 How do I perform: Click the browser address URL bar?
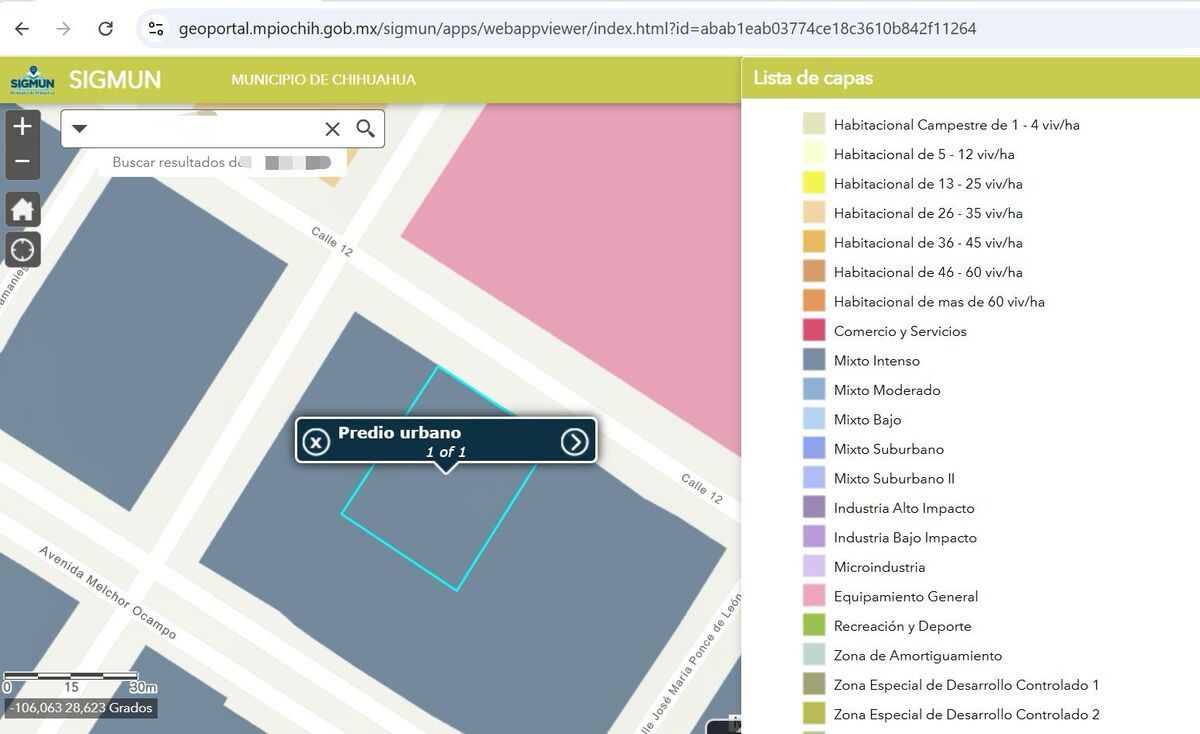coord(577,29)
